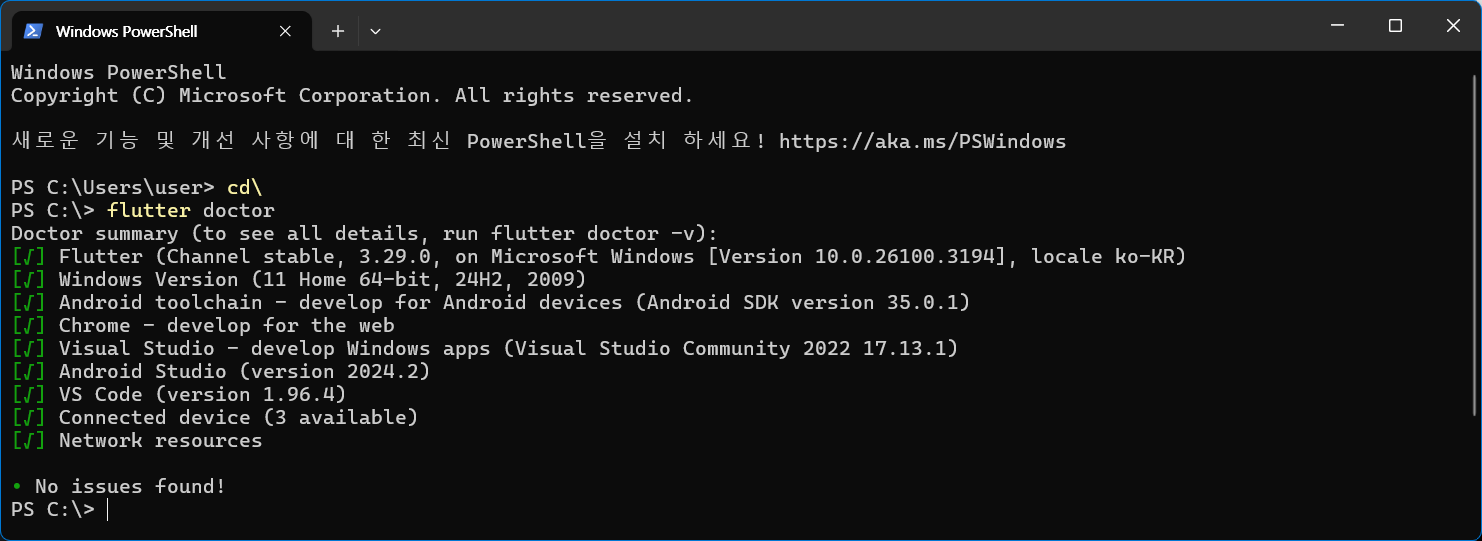The height and width of the screenshot is (541, 1482).
Task: Expand the new tab profiles dropdown chevron
Action: (375, 31)
